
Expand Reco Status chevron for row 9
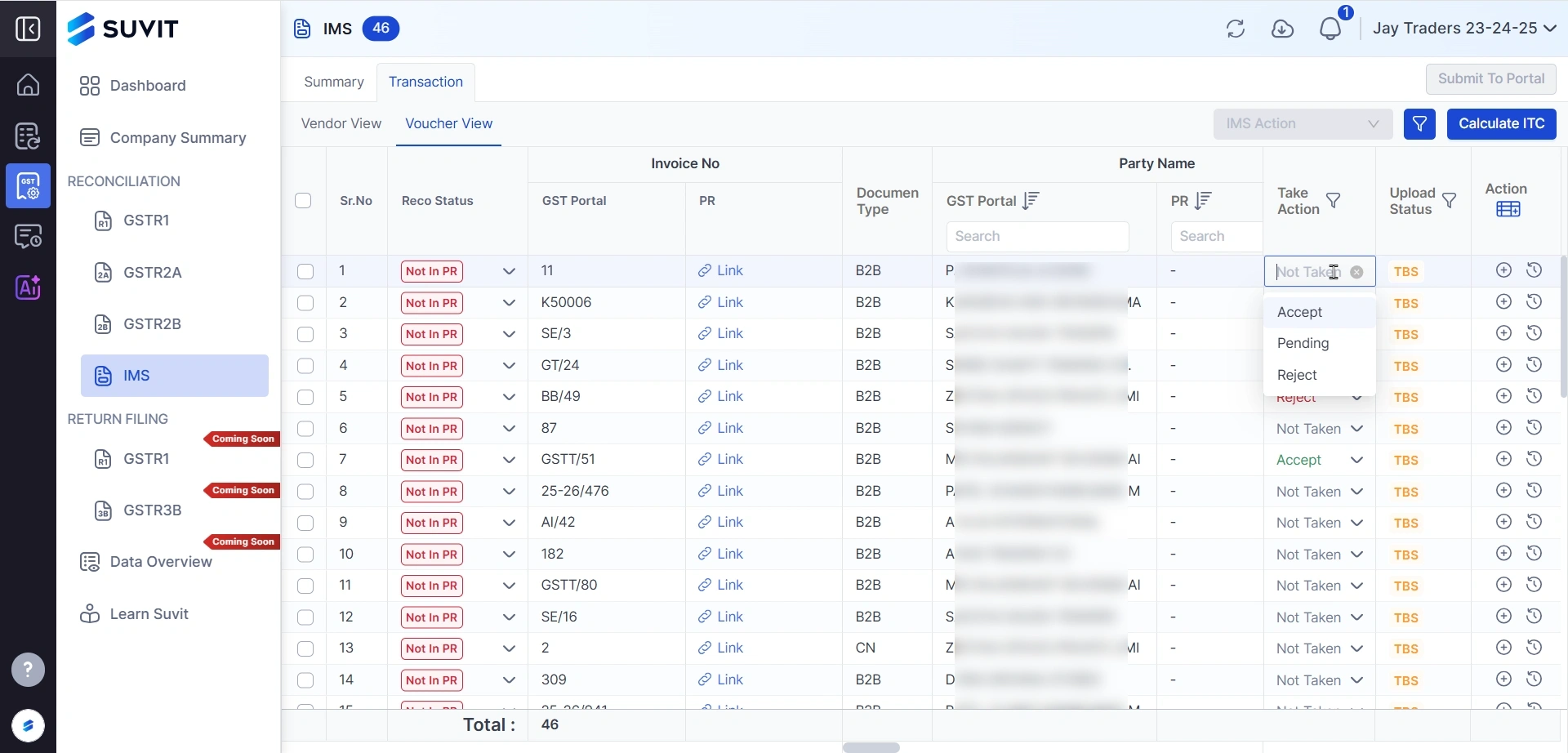point(509,523)
